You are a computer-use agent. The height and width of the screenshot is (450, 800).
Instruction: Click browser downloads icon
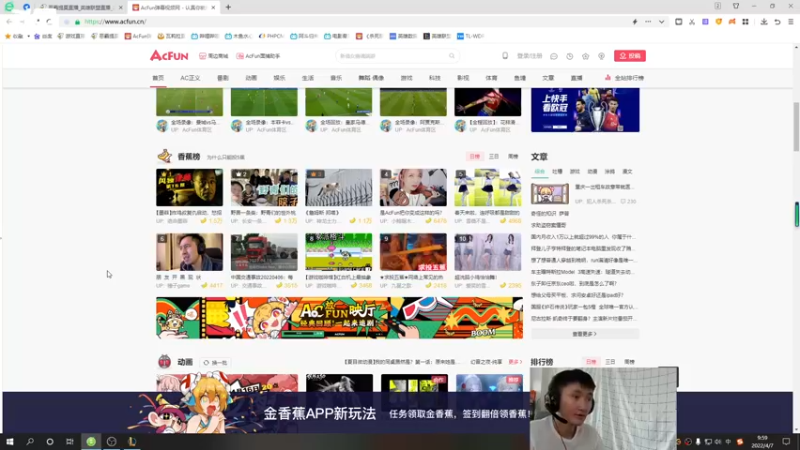click(764, 22)
